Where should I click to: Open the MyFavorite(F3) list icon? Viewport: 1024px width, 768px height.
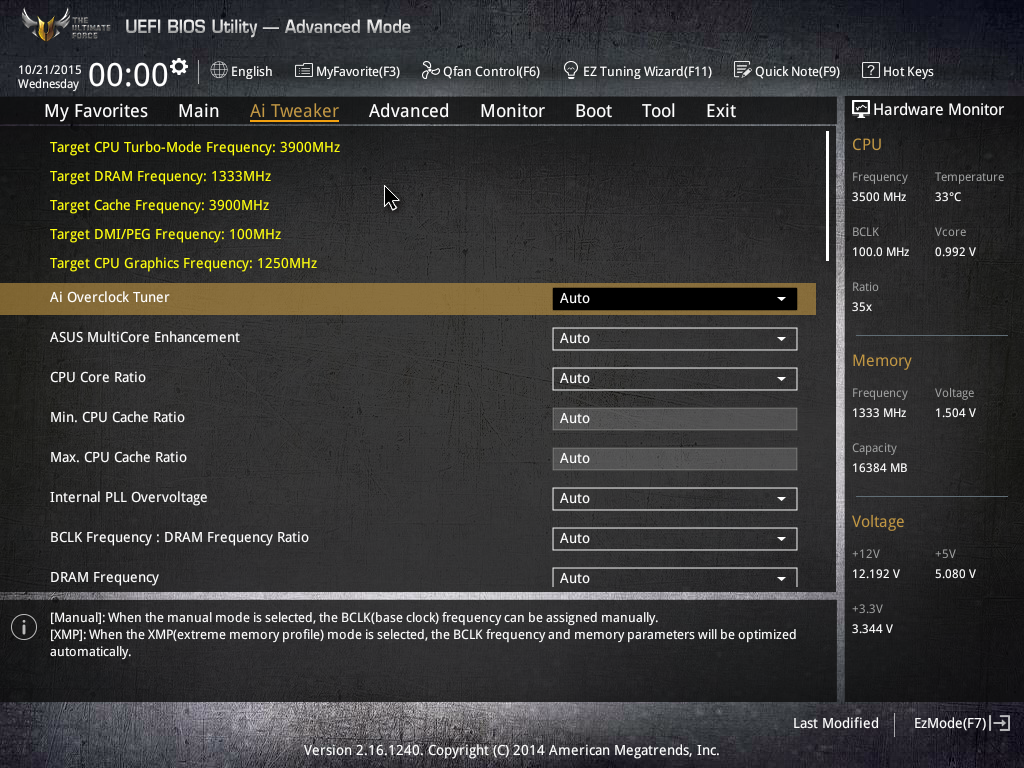click(304, 71)
